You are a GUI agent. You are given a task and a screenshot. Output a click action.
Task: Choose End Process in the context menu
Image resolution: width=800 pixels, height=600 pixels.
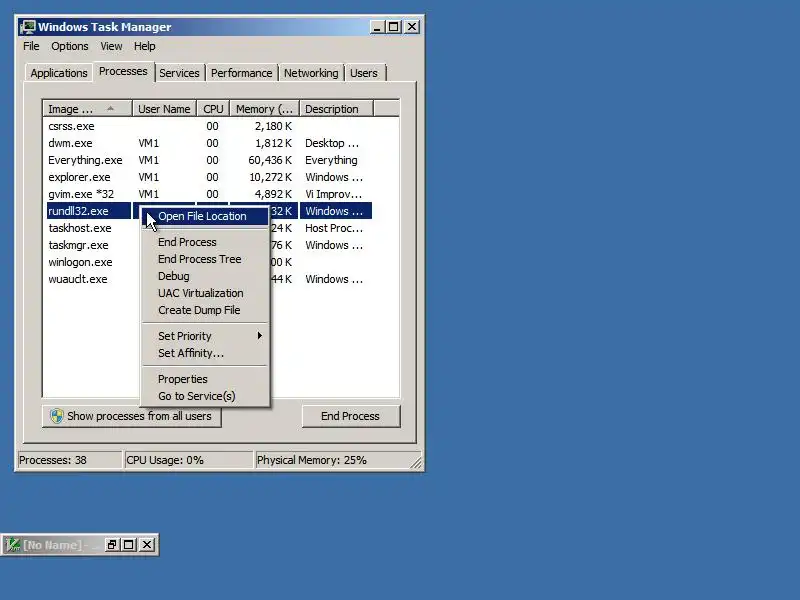click(x=205, y=242)
